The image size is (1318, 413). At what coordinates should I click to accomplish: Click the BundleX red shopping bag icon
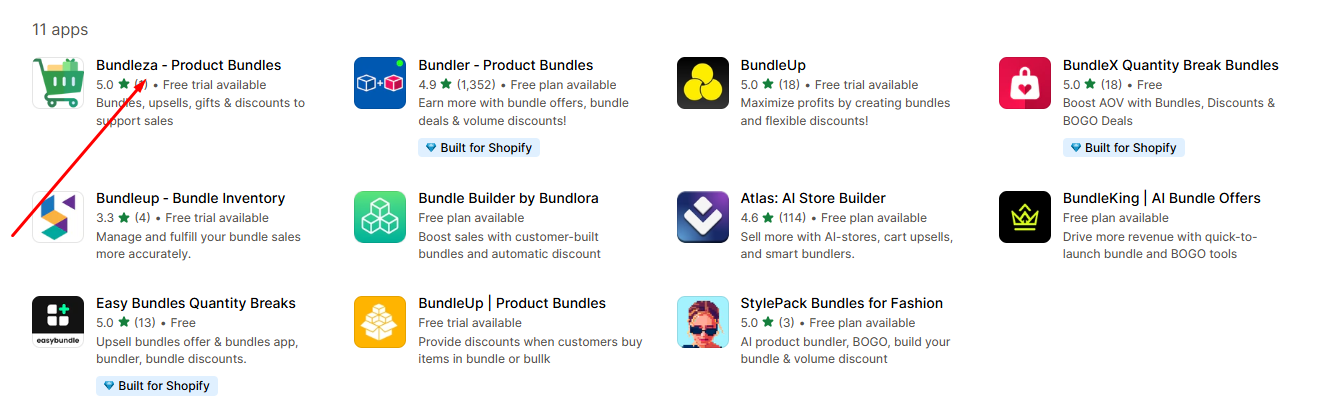[x=1025, y=83]
